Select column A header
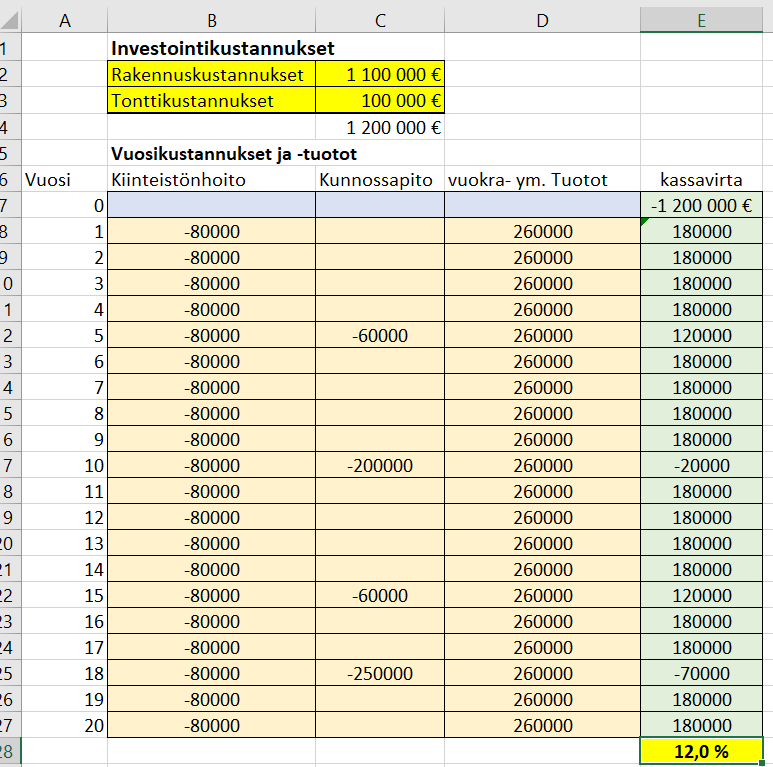This screenshot has width=773, height=767. [65, 21]
